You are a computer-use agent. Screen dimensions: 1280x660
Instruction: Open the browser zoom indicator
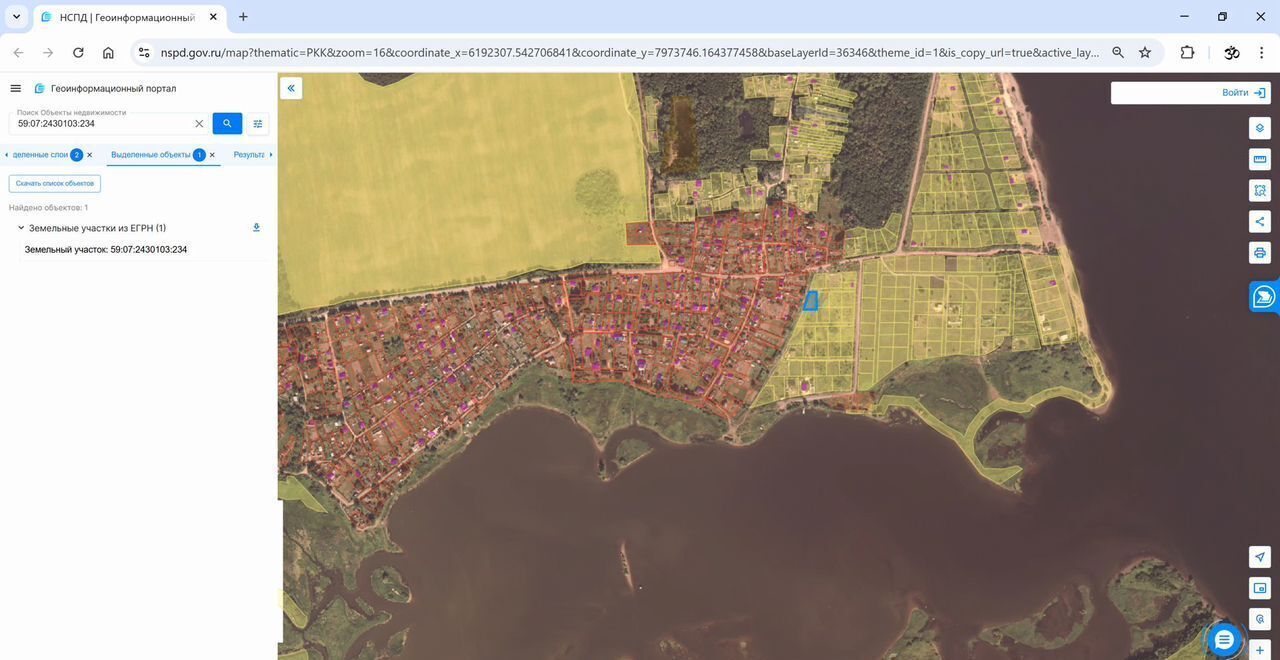click(x=1118, y=53)
